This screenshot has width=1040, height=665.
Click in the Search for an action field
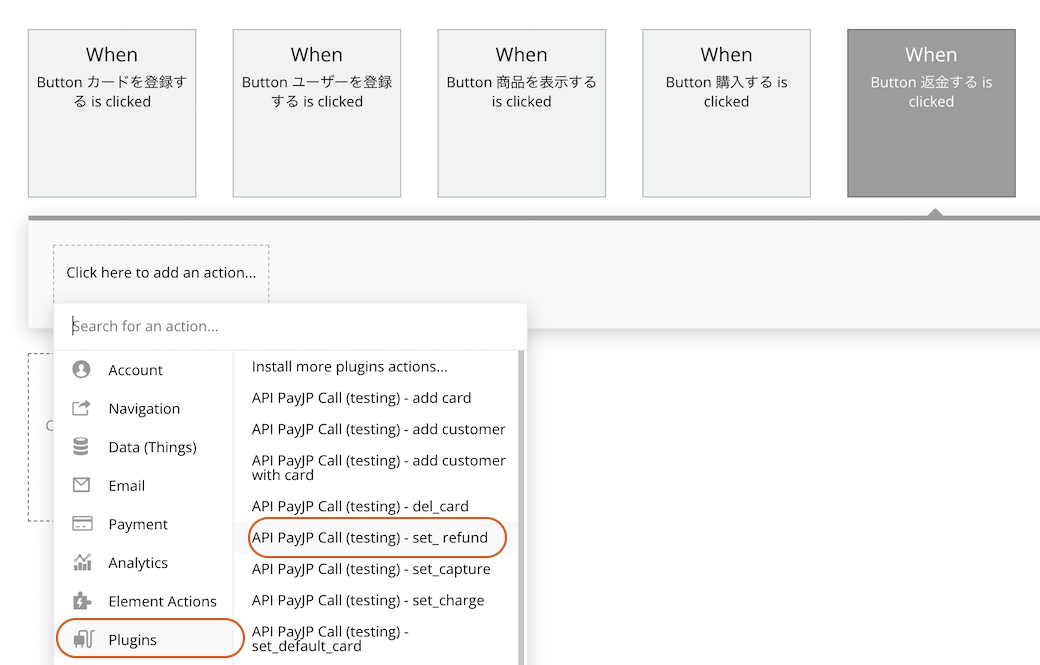291,326
